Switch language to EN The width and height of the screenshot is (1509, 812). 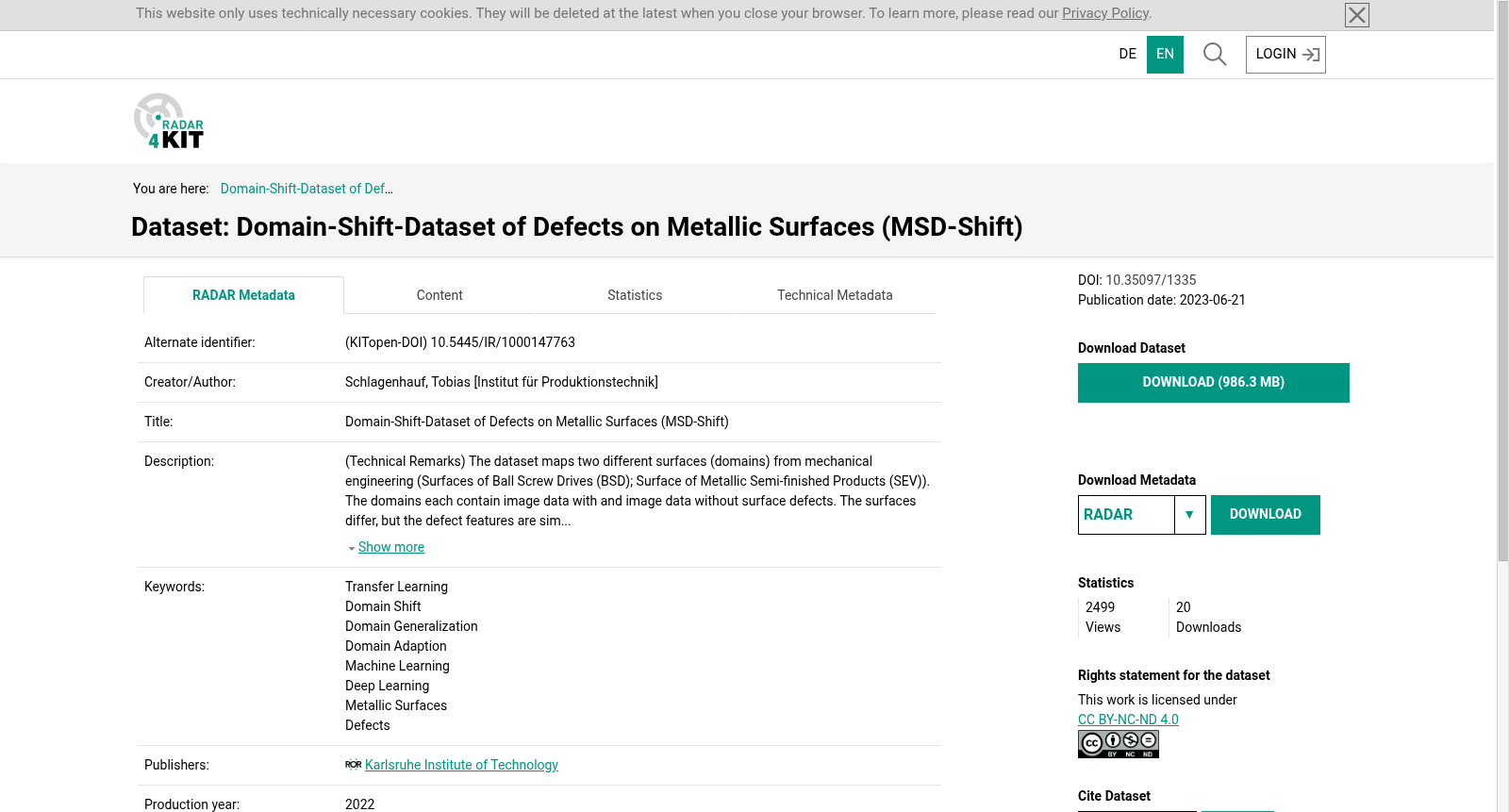pyautogui.click(x=1166, y=55)
